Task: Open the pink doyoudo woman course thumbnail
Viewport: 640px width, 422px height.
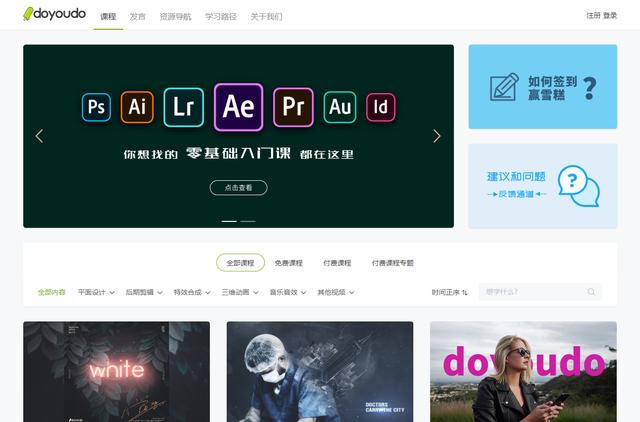Action: click(x=523, y=372)
